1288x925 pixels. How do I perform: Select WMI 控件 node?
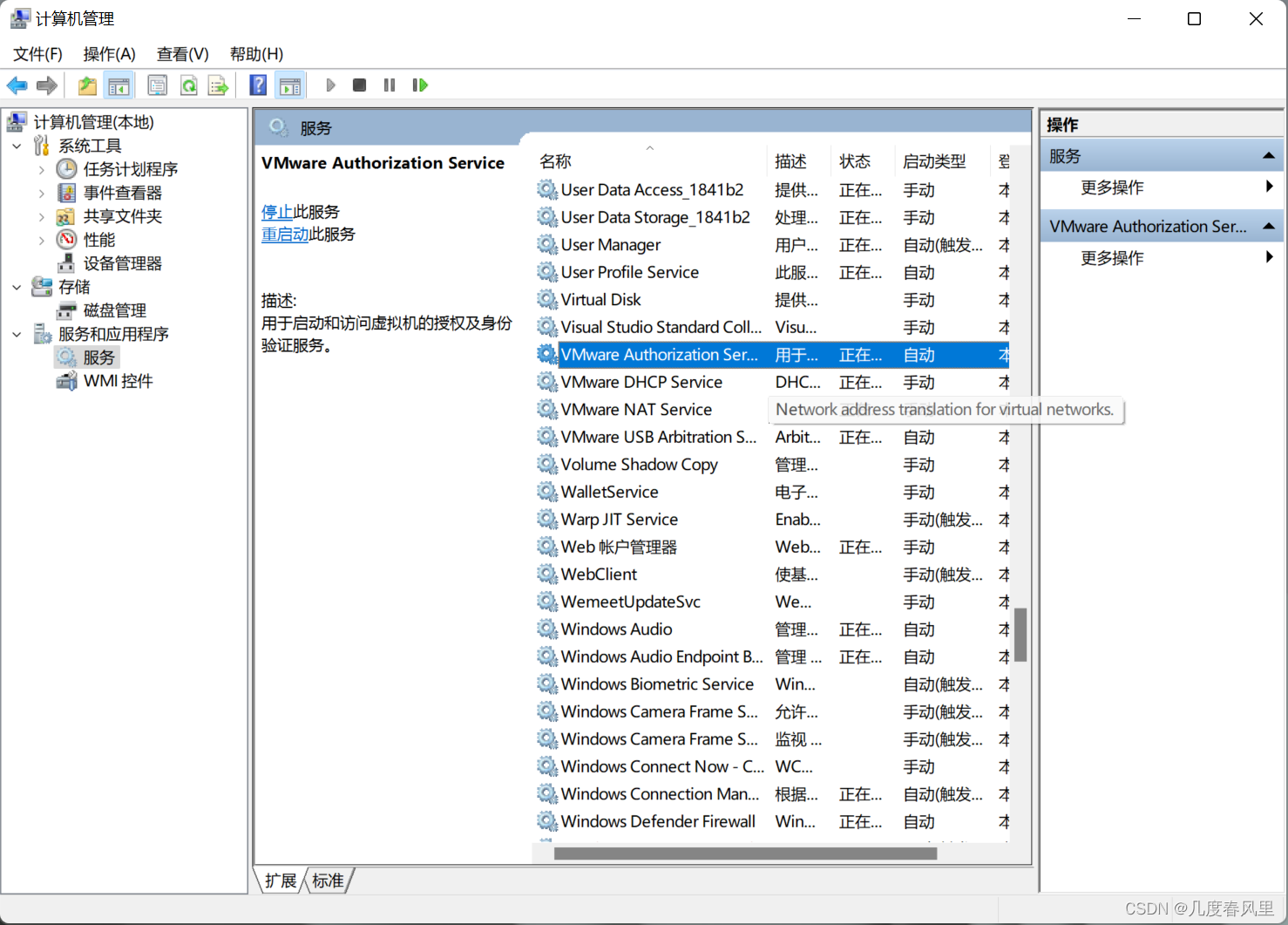(119, 381)
